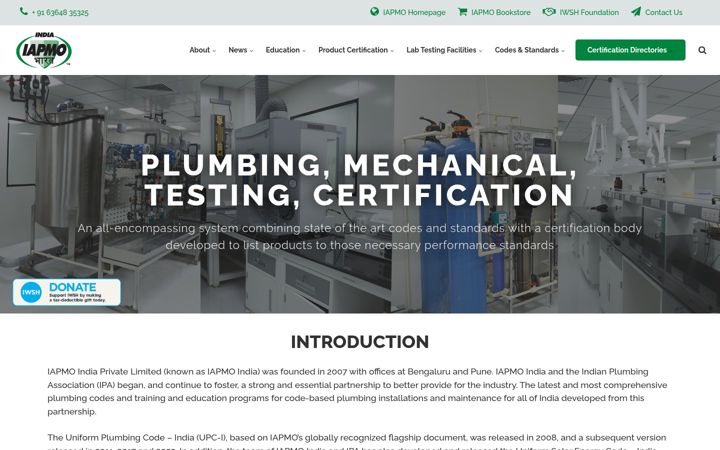The width and height of the screenshot is (720, 450).
Task: Open the Education menu item
Action: (282, 50)
